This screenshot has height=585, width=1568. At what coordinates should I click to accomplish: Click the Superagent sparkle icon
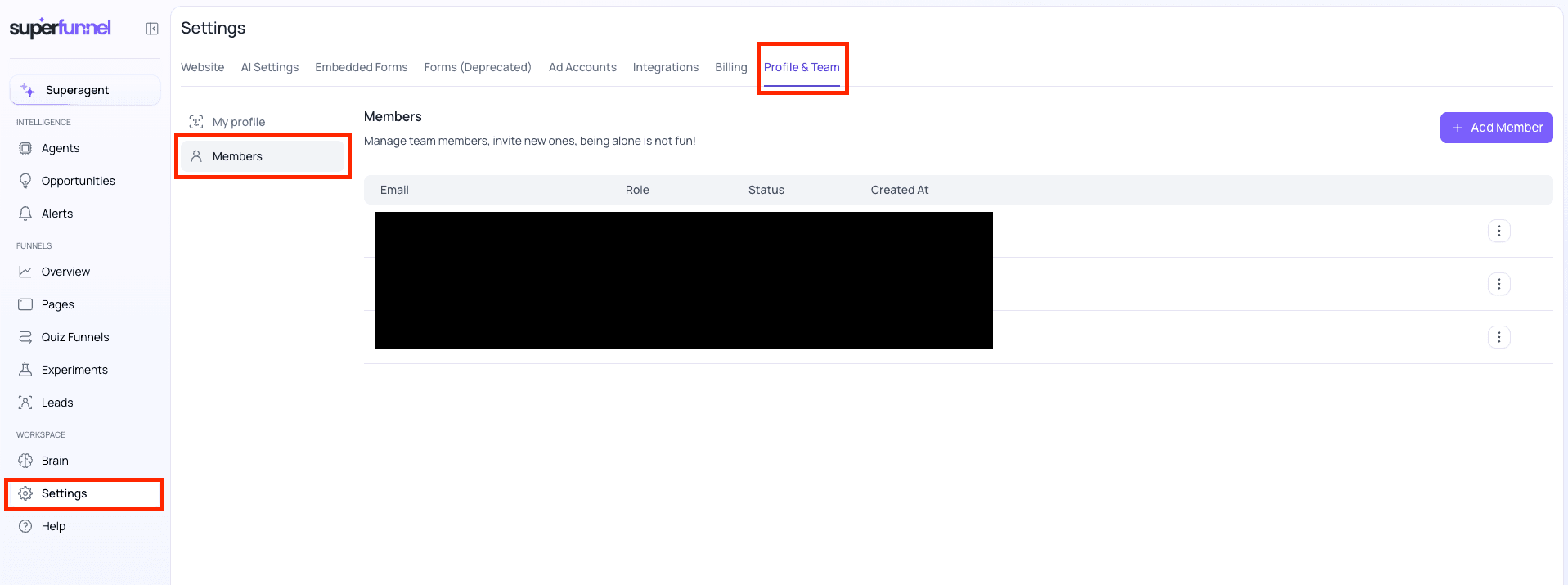tap(29, 90)
